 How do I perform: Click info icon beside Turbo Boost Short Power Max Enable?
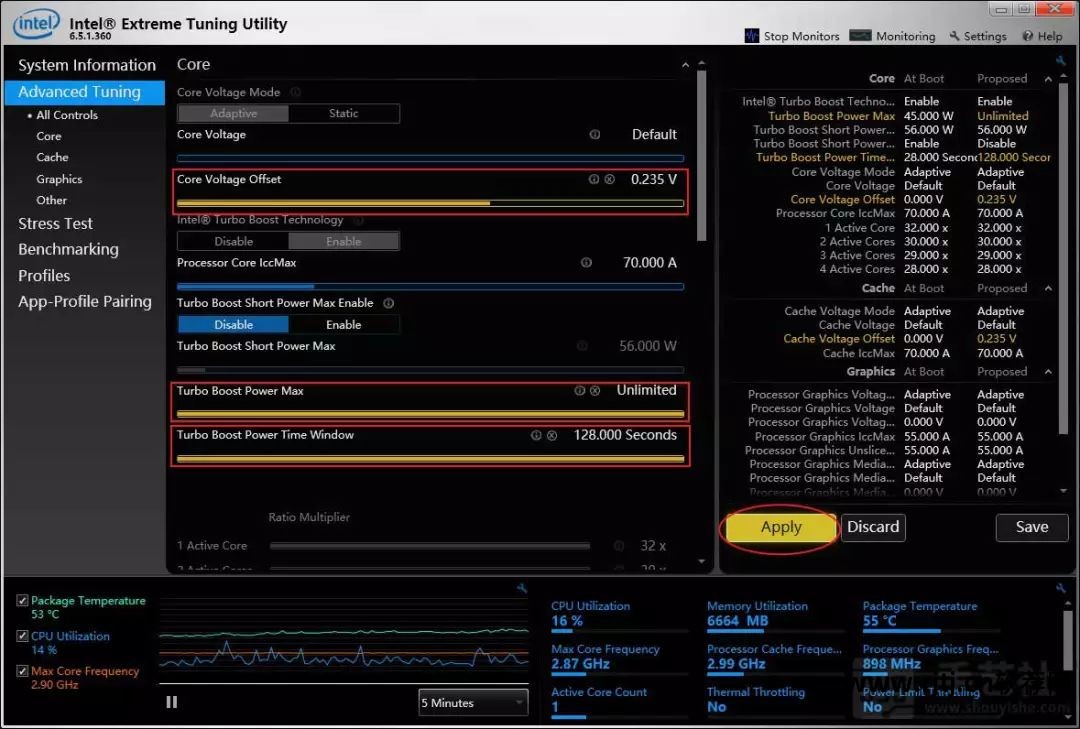388,303
